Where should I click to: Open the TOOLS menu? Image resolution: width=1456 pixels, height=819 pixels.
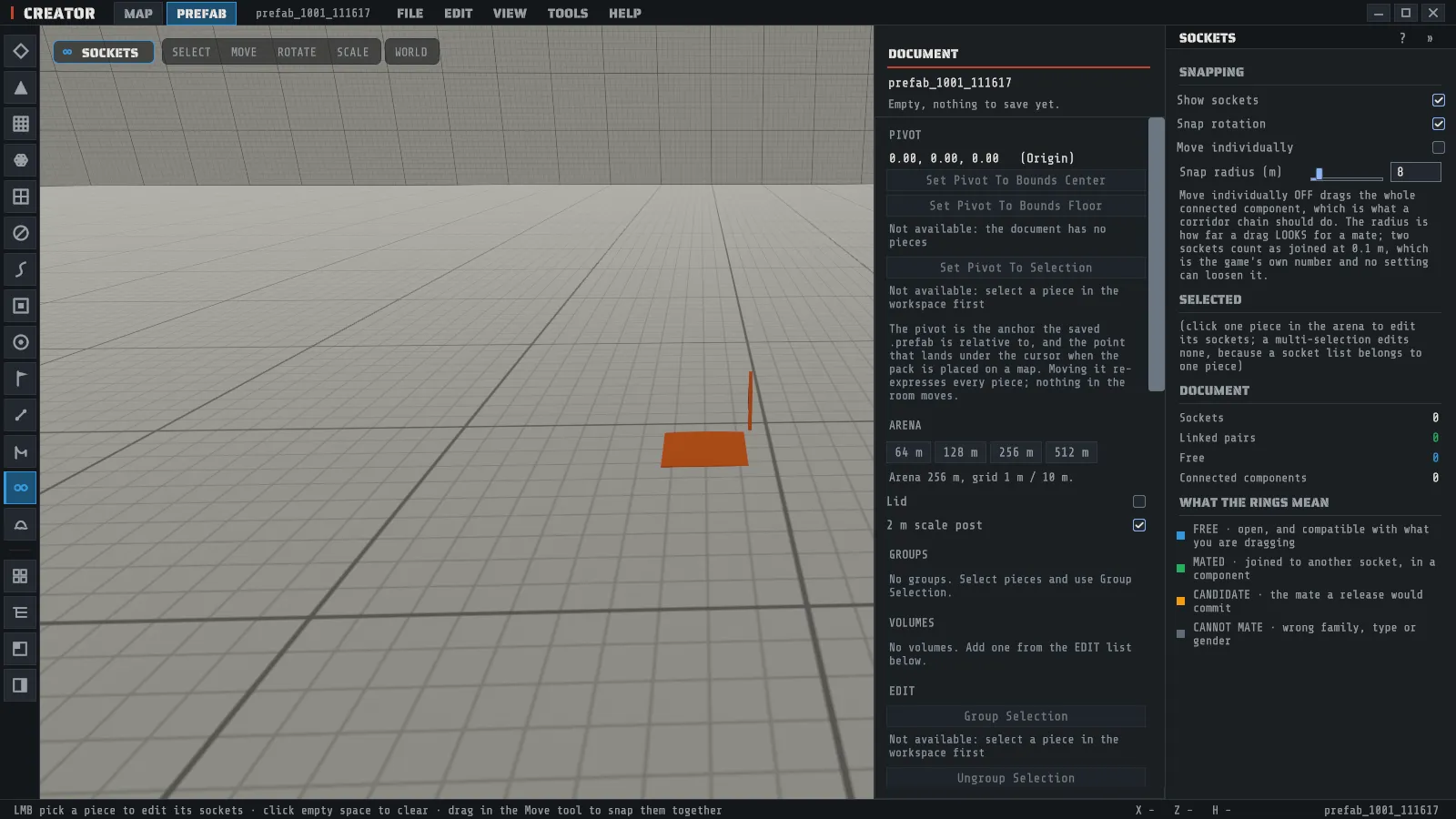point(567,14)
